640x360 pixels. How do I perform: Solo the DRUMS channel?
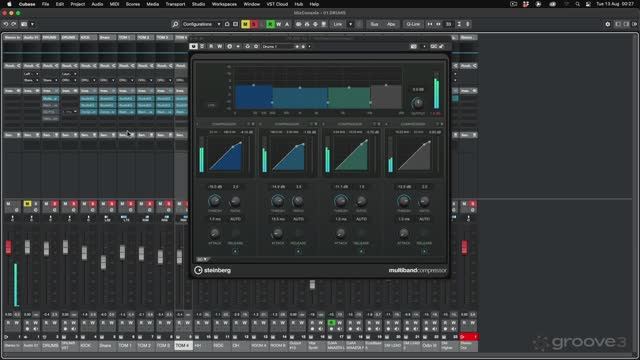click(55, 204)
